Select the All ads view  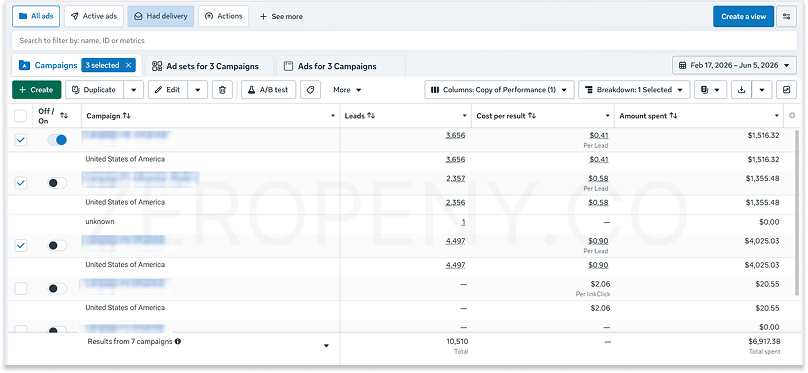[x=36, y=16]
